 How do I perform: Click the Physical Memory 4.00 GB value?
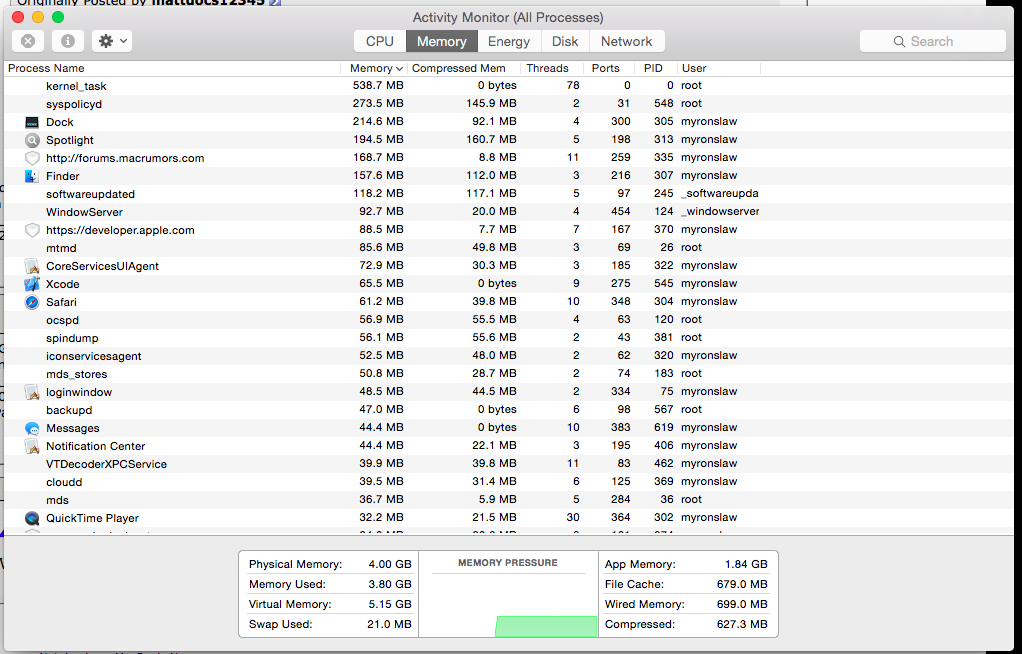[x=390, y=565]
